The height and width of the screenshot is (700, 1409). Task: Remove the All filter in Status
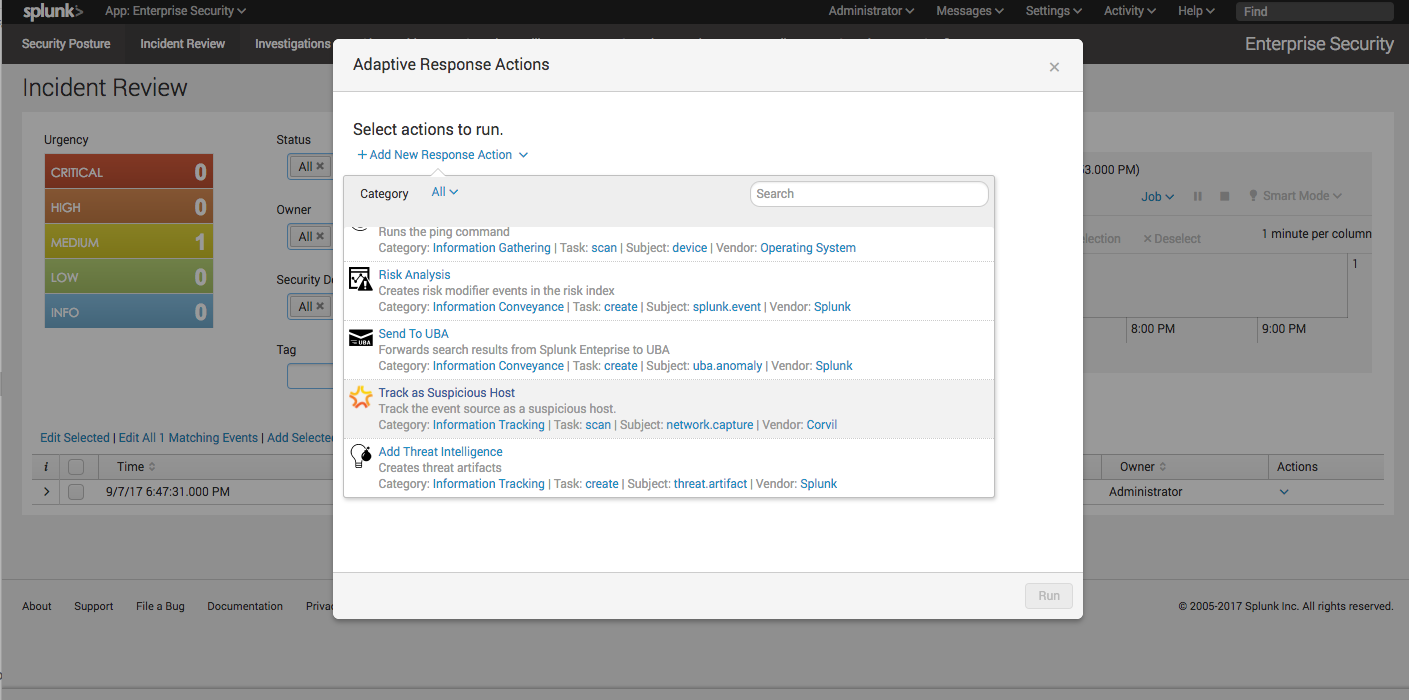(x=320, y=167)
